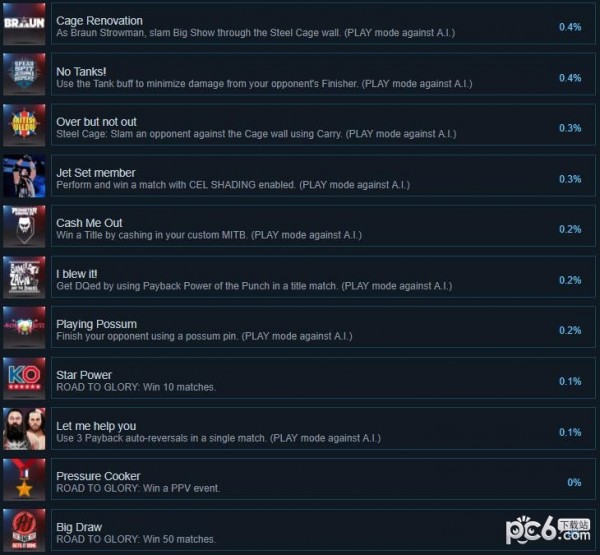Click the pc6.com watermark logo
The height and width of the screenshot is (555, 600).
click(548, 530)
